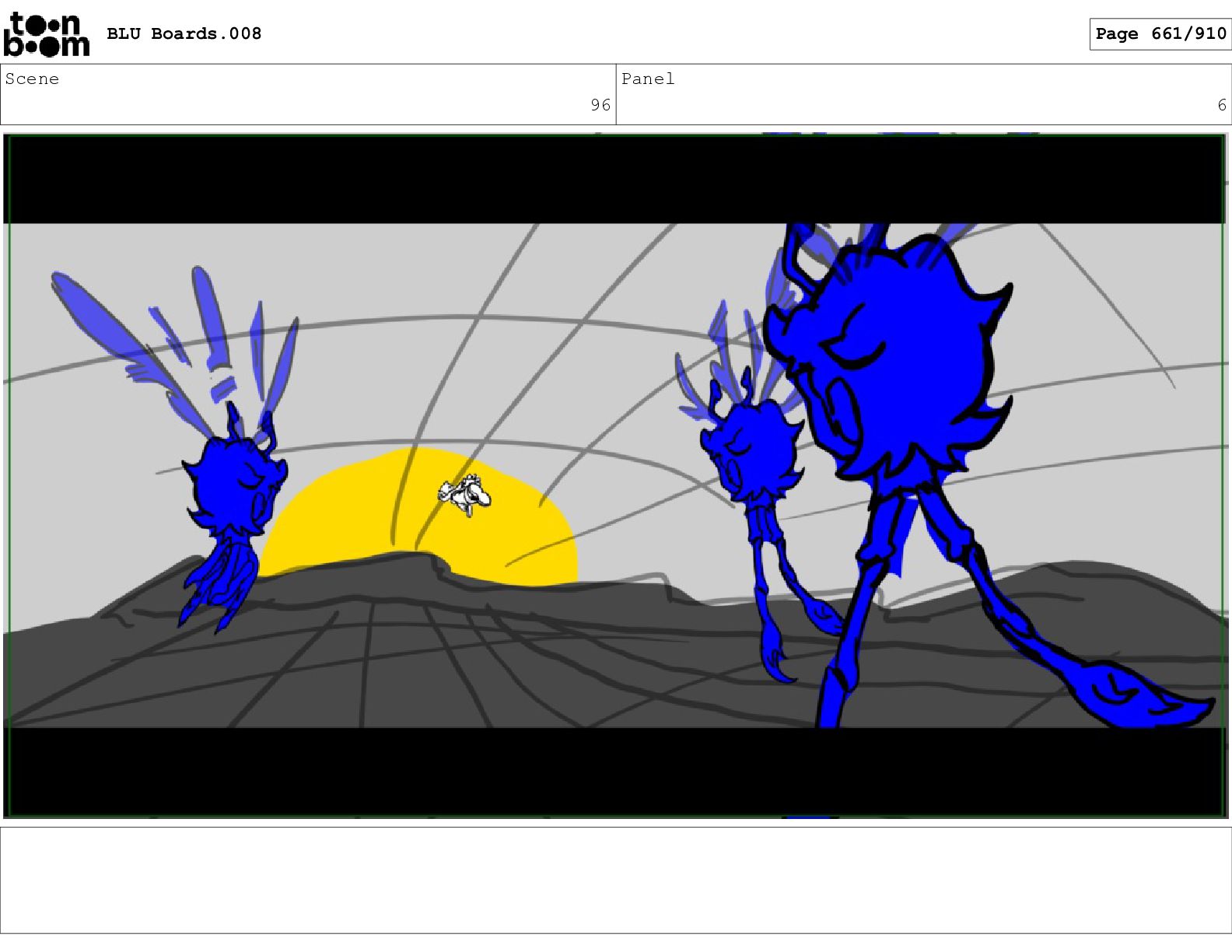This screenshot has width=1232, height=952.
Task: Click the empty notes box below the panel
Action: [615, 880]
